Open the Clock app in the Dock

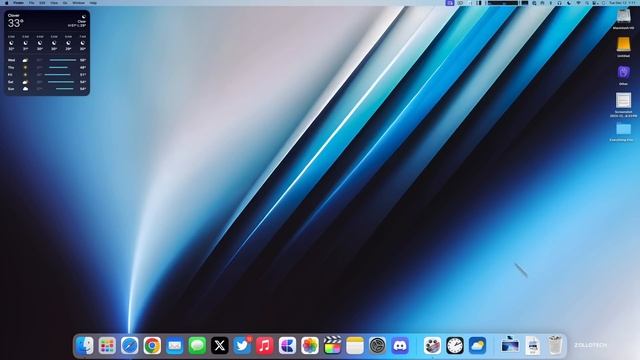pos(455,346)
